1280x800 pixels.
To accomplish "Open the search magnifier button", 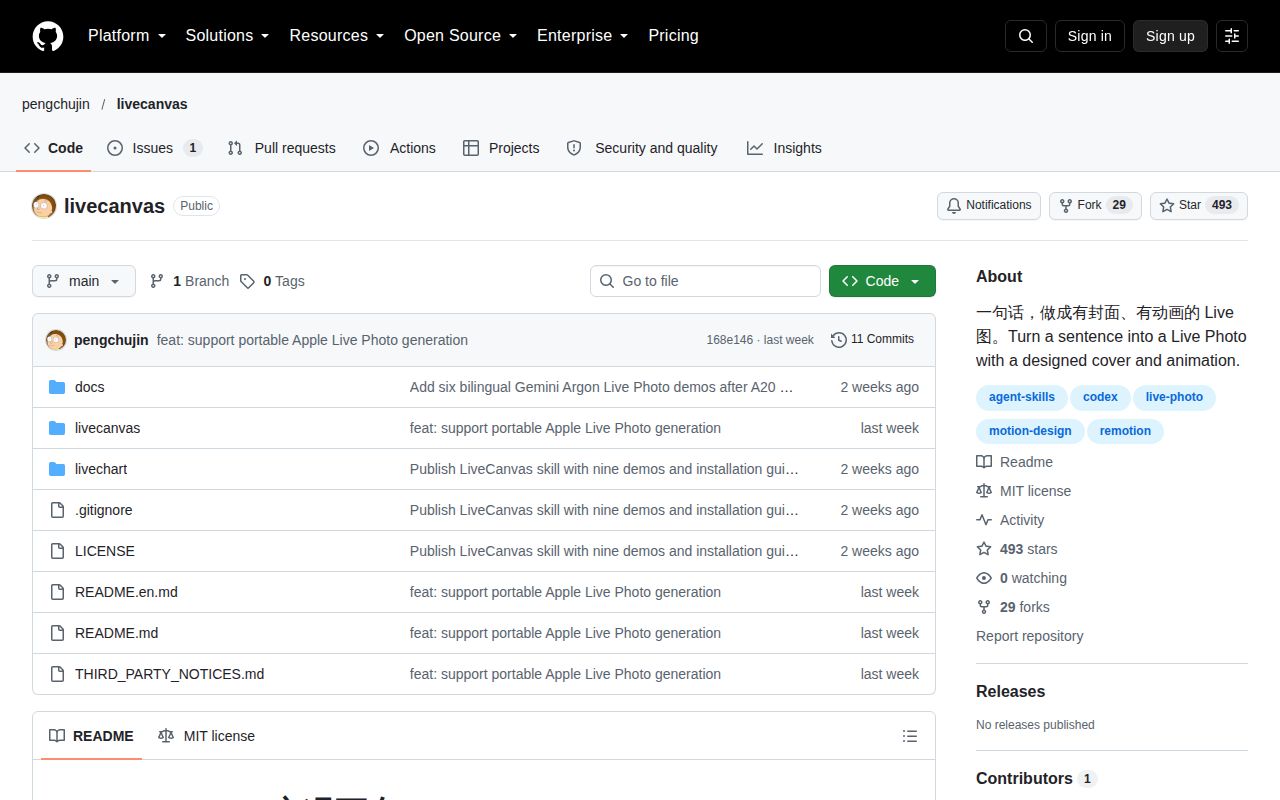I will click(x=1026, y=36).
